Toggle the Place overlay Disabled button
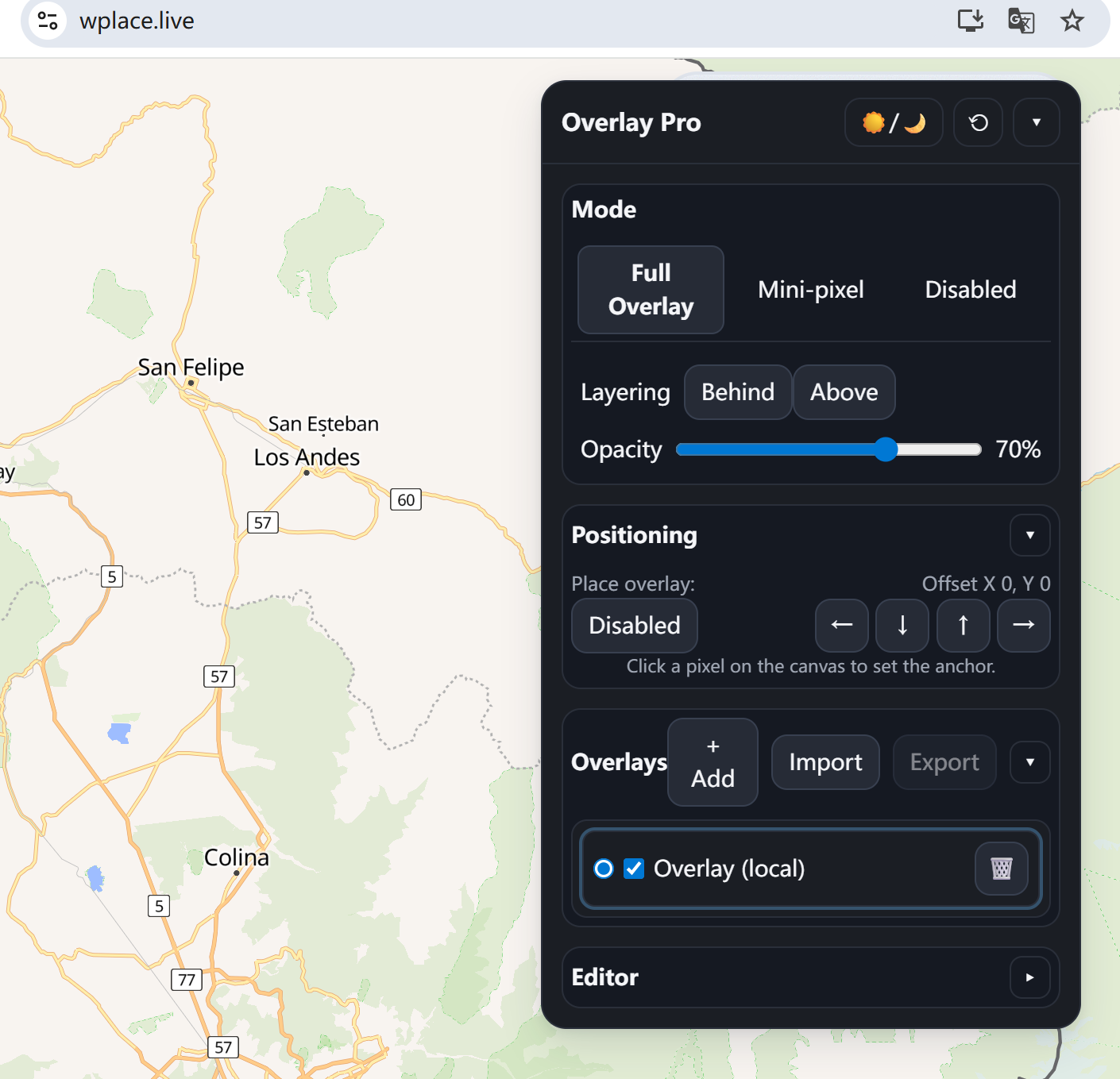 (x=634, y=626)
